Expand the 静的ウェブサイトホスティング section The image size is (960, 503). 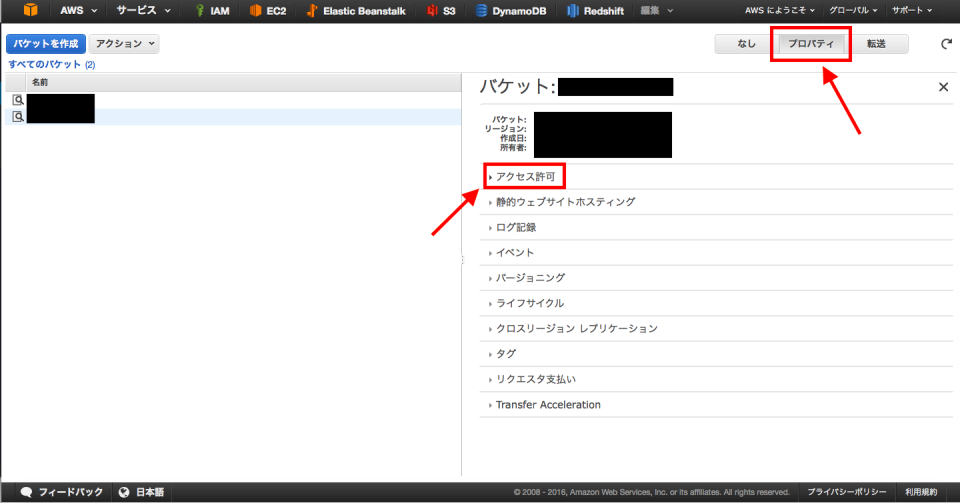click(x=565, y=202)
